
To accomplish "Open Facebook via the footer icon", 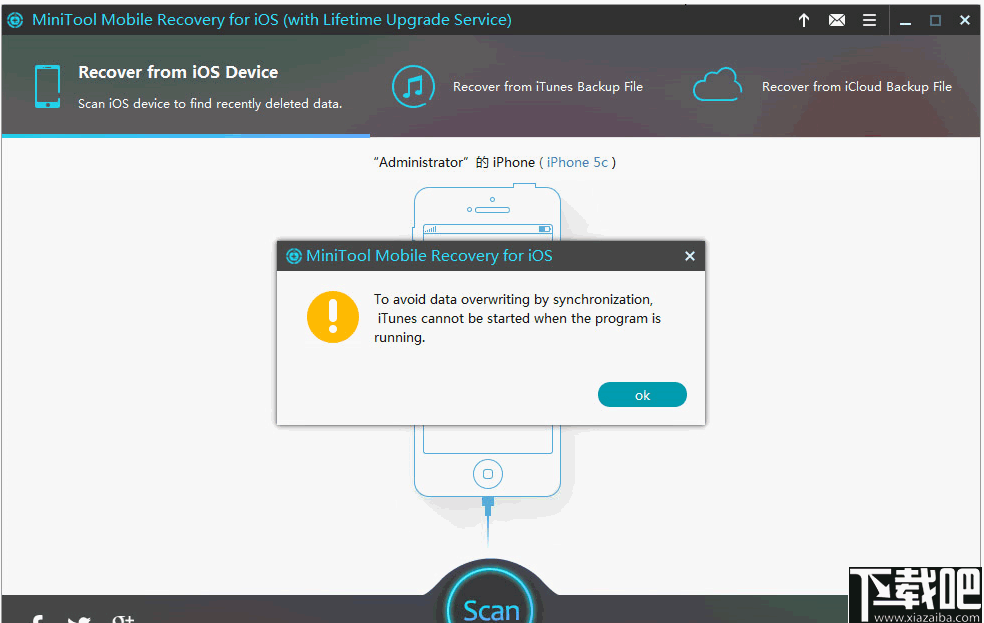I will (36, 618).
